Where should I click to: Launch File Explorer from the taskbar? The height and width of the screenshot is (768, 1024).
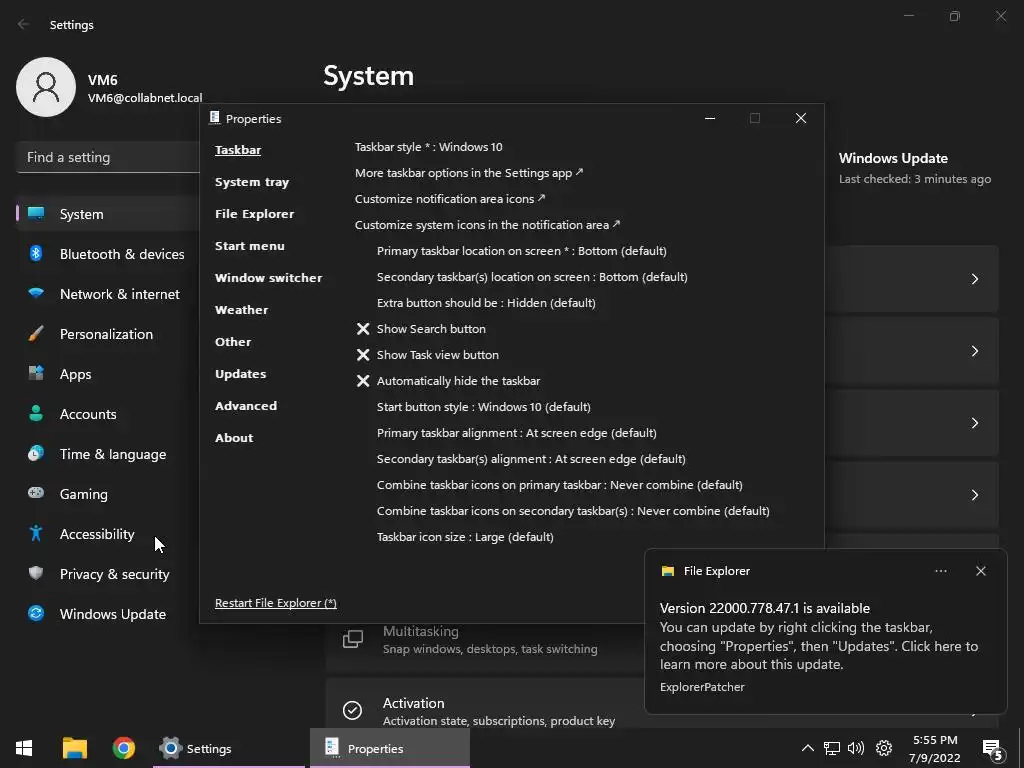74,748
